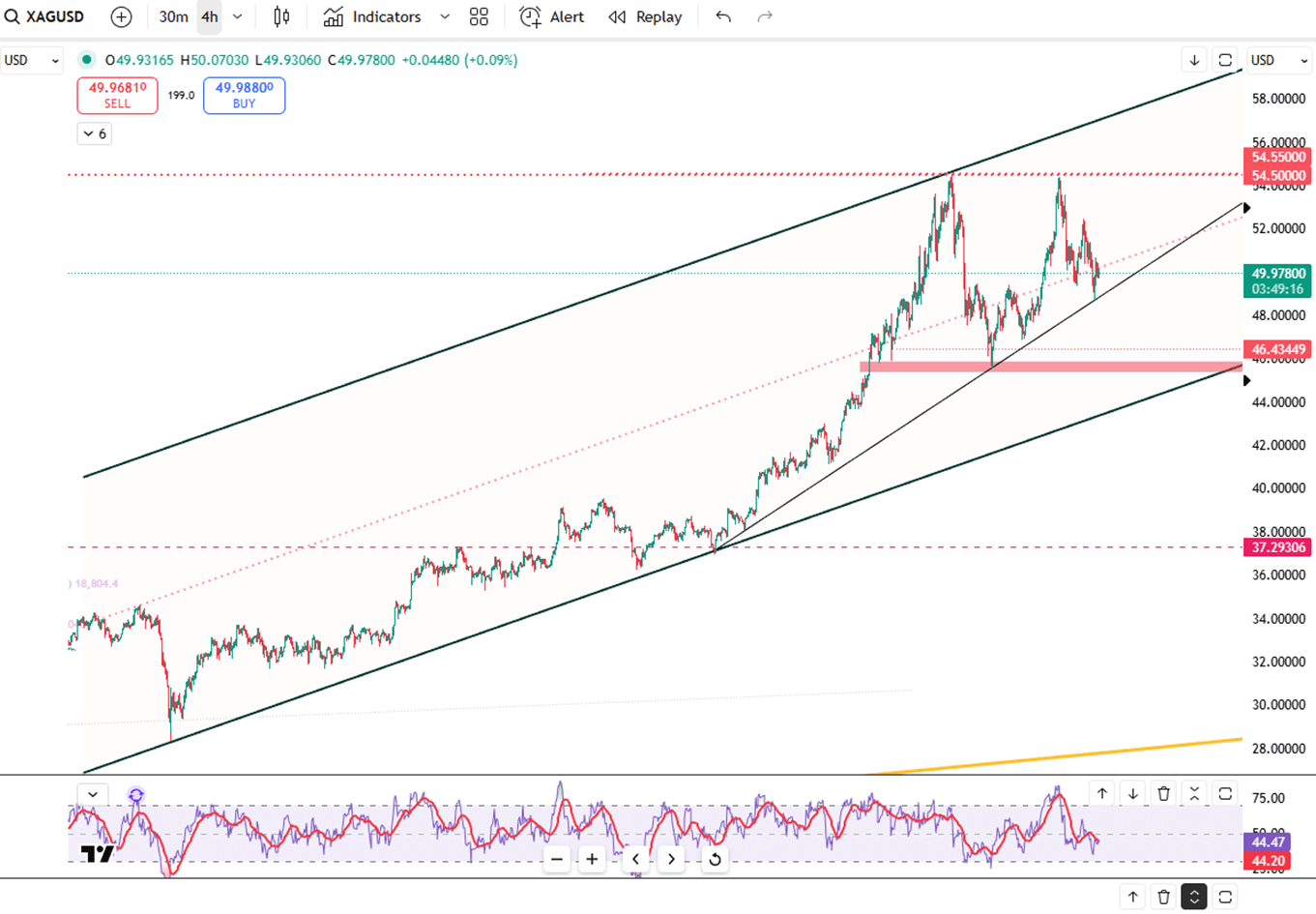This screenshot has width=1316, height=914.
Task: Click the SELL button at 49.9681
Action: 117,95
